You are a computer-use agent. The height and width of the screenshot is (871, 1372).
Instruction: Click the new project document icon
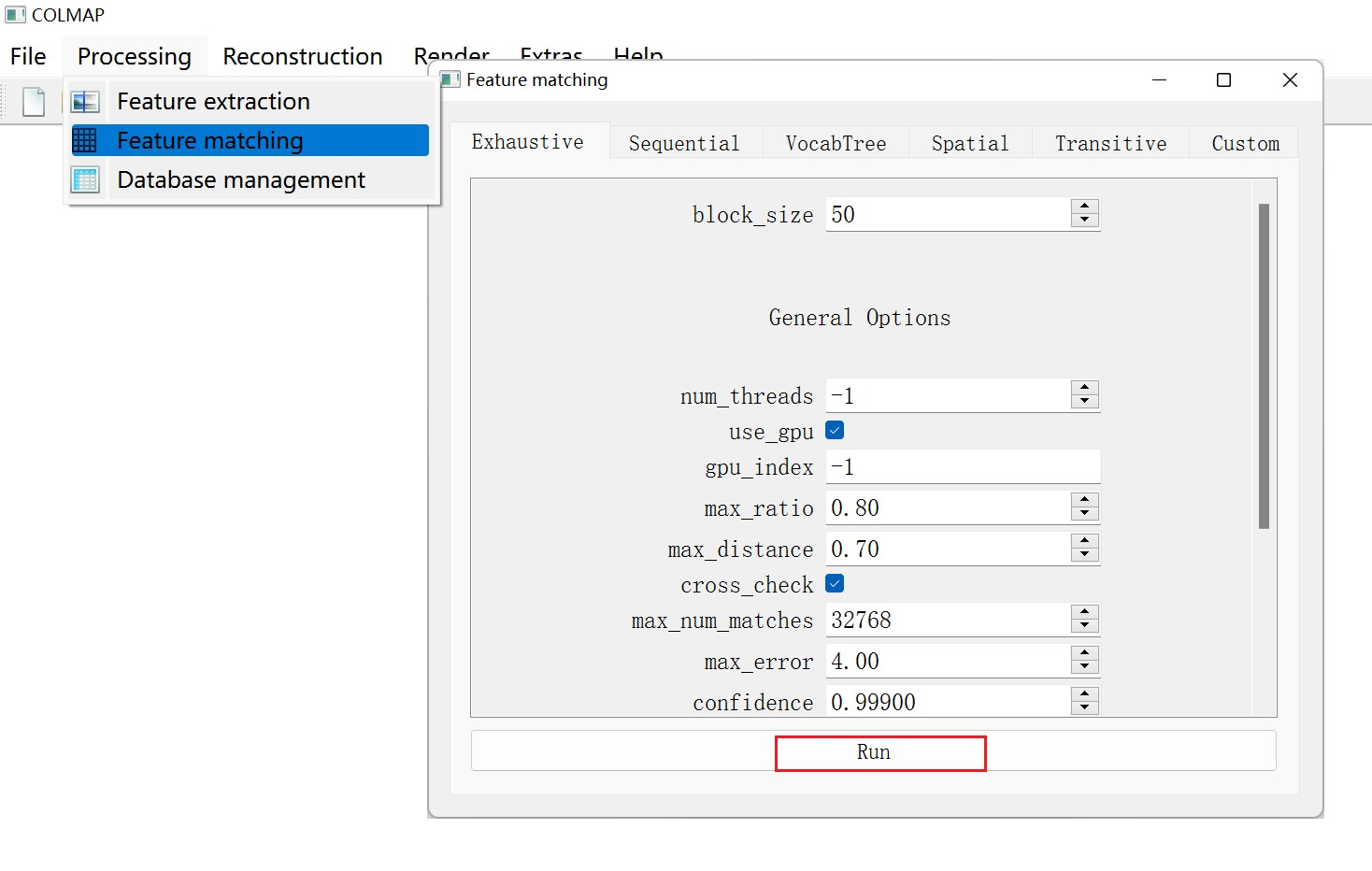34,102
